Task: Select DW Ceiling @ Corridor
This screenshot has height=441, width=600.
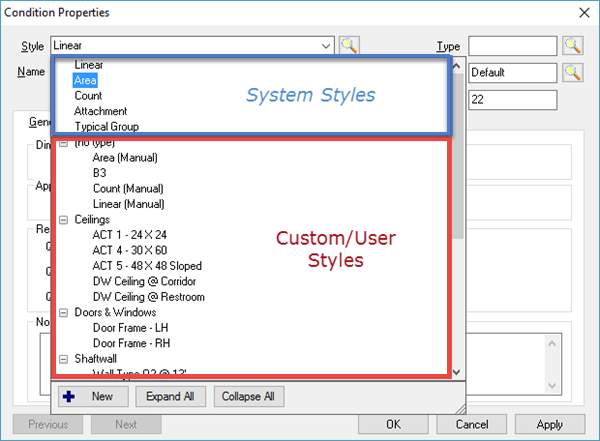Action: (x=144, y=281)
